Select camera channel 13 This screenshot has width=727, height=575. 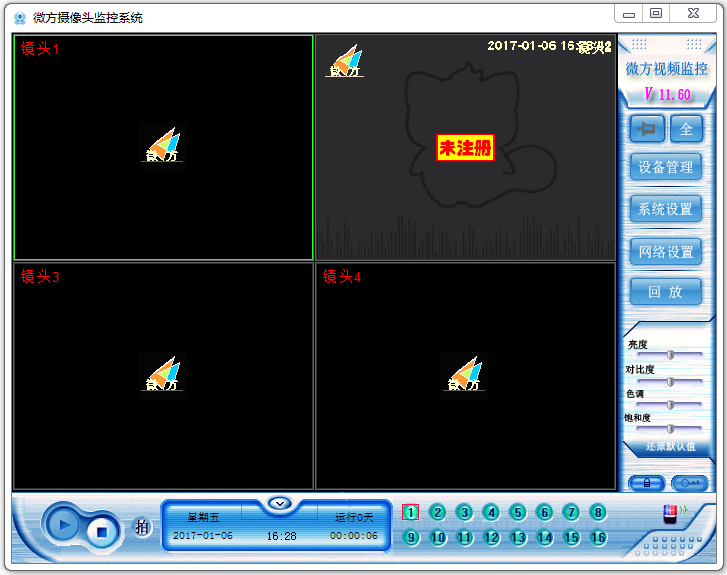coord(517,537)
